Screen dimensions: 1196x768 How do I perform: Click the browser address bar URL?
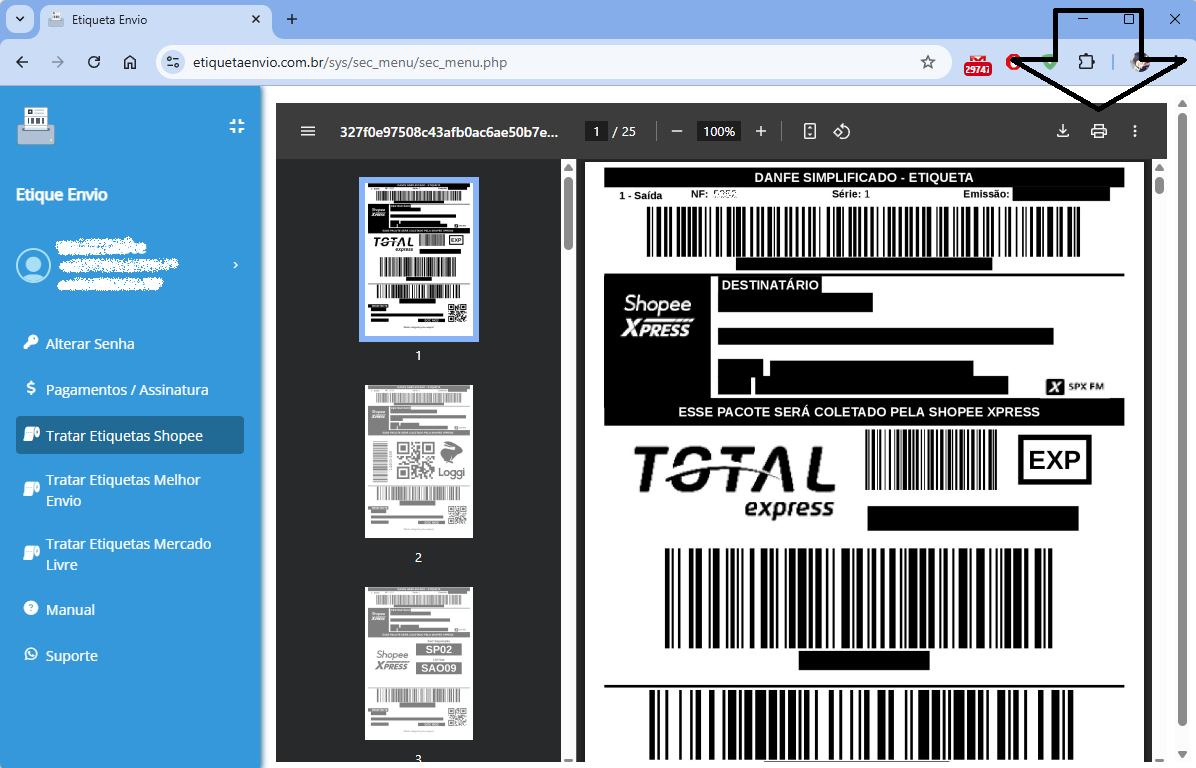click(x=349, y=62)
